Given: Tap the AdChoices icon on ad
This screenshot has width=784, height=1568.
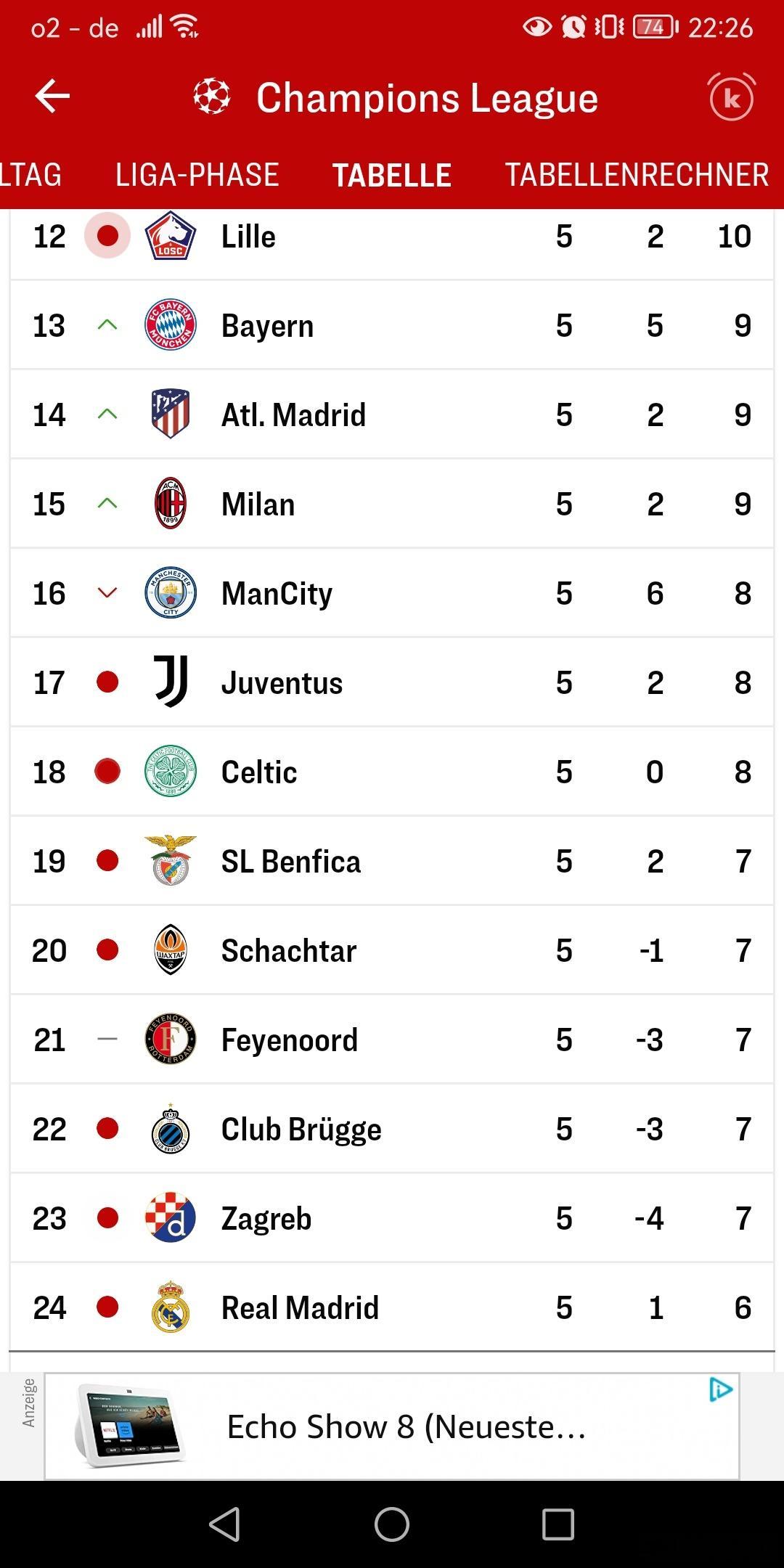Looking at the screenshot, I should [x=721, y=1389].
